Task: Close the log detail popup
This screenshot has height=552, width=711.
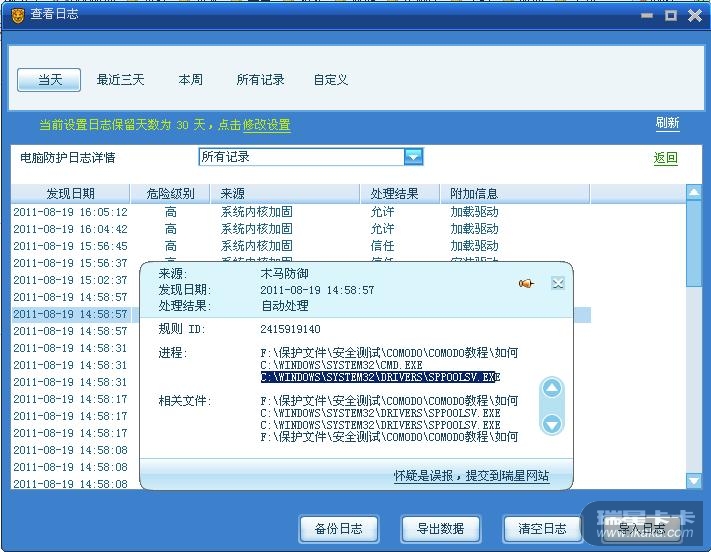Action: click(558, 283)
